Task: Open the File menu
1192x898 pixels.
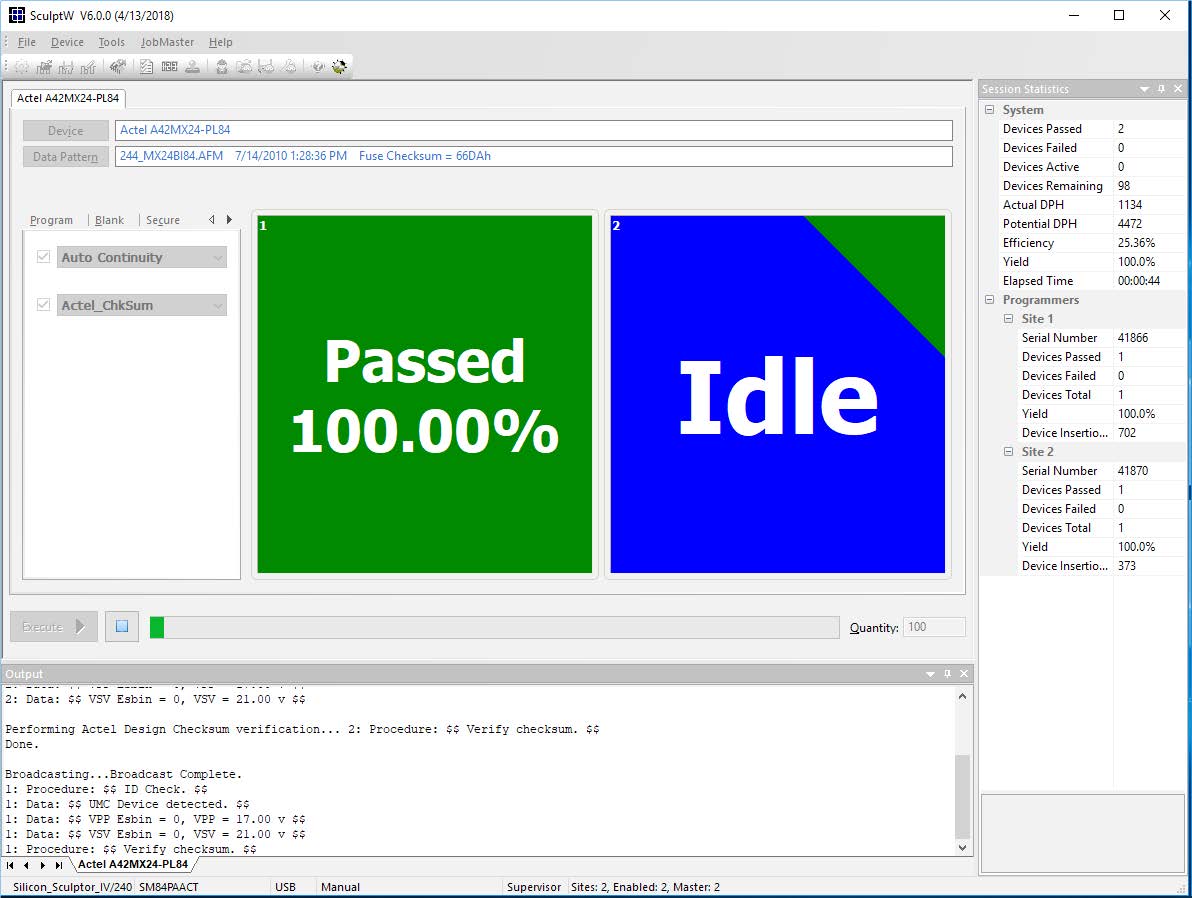Action: click(27, 42)
